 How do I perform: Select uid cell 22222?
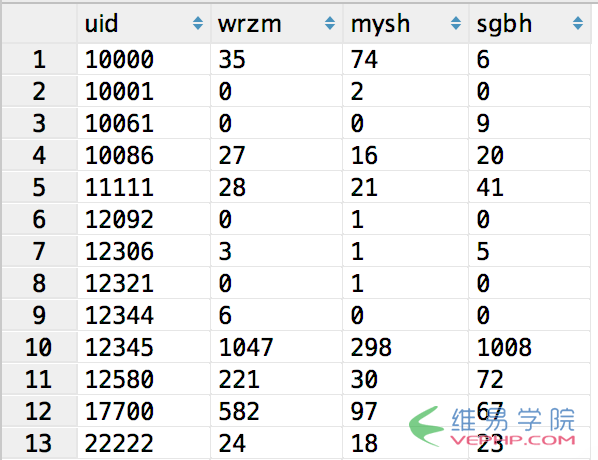pyautogui.click(x=143, y=444)
